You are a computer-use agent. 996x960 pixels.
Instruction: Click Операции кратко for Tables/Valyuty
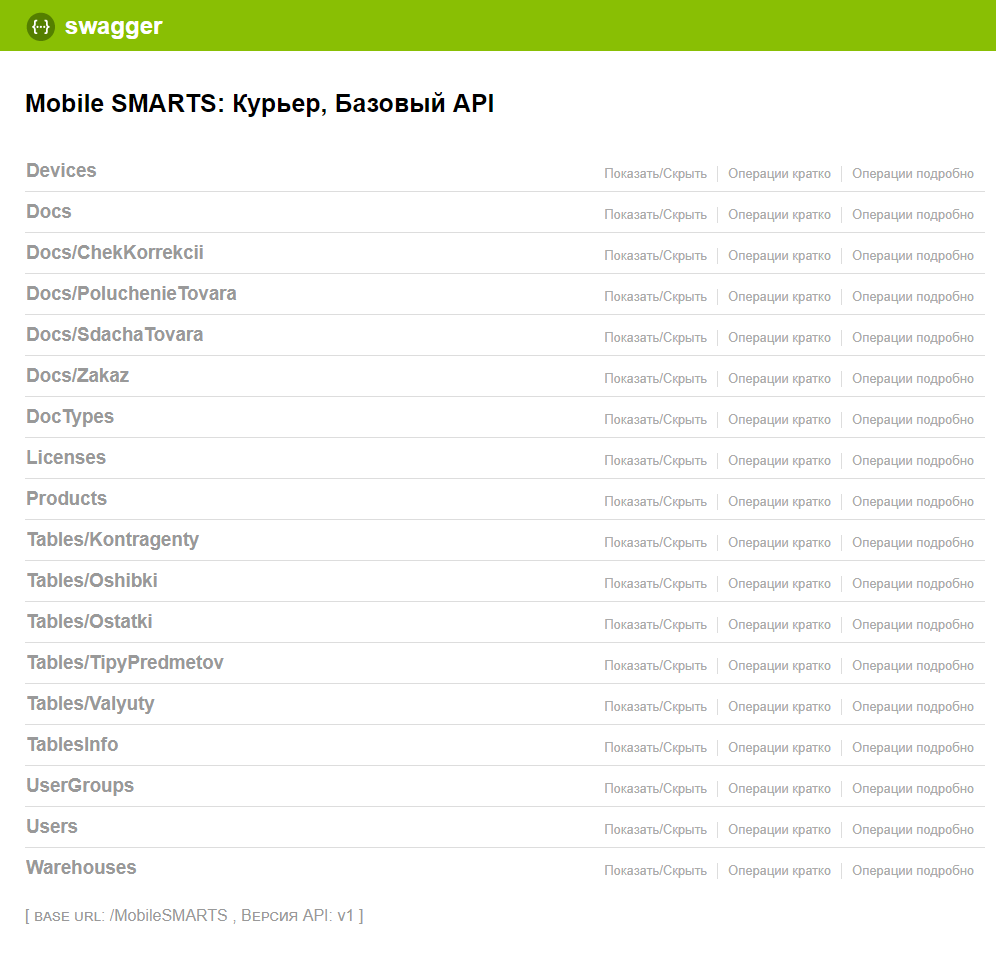[779, 706]
